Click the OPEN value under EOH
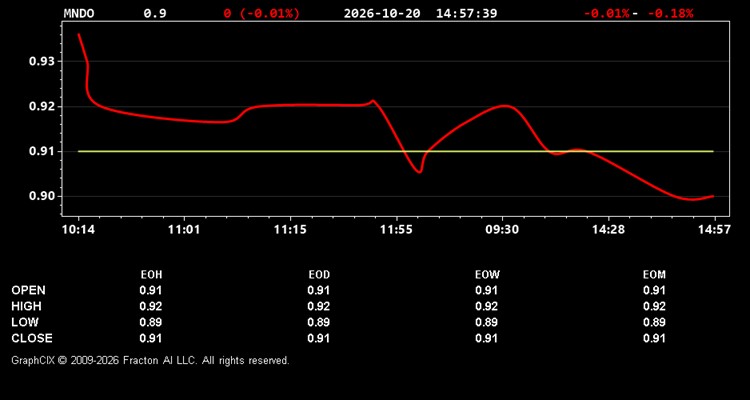This screenshot has height=400, width=750. point(151,290)
